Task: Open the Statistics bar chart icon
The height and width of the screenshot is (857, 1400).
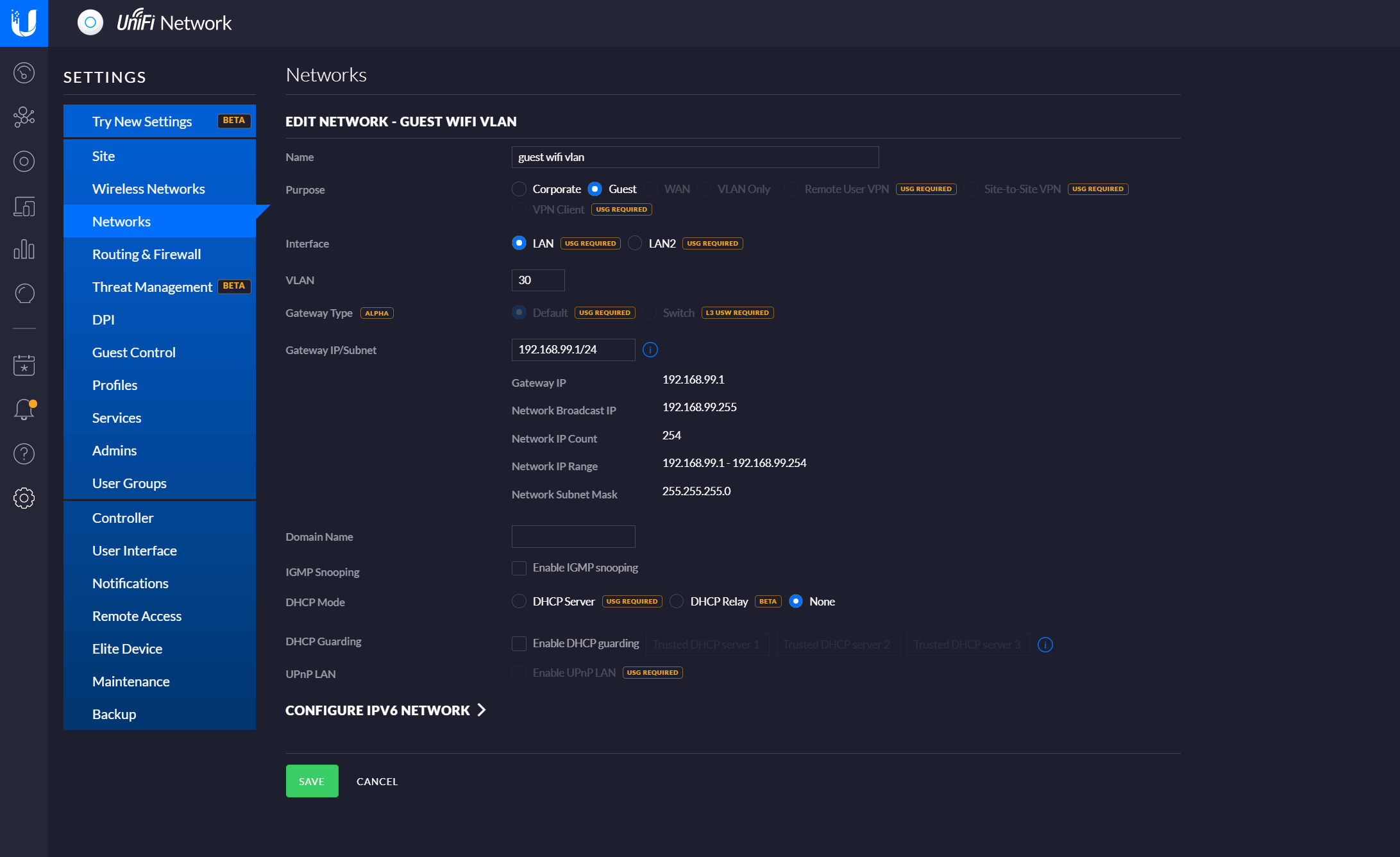Action: (24, 250)
